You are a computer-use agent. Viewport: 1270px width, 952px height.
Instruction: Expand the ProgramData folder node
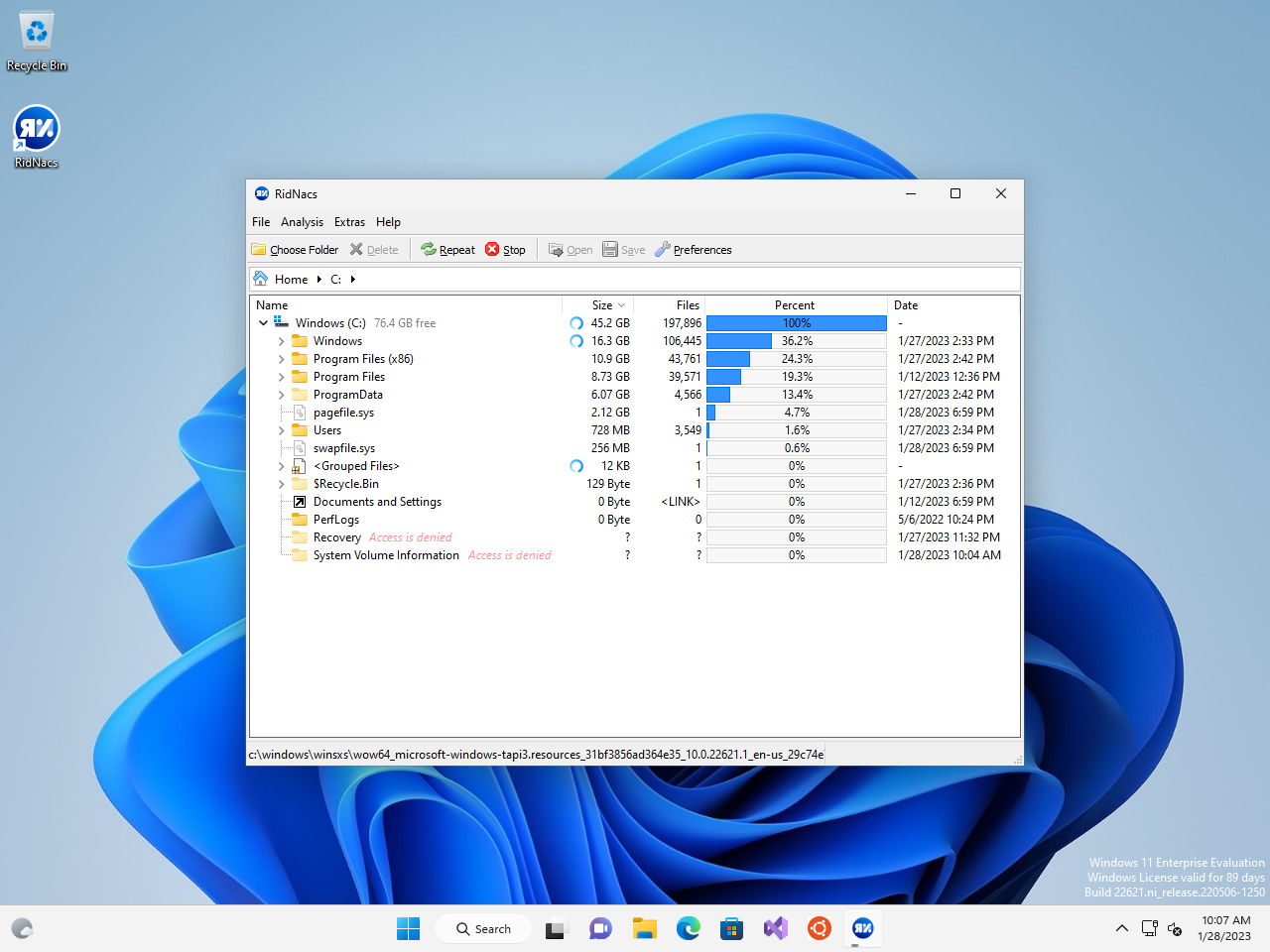[x=281, y=395]
